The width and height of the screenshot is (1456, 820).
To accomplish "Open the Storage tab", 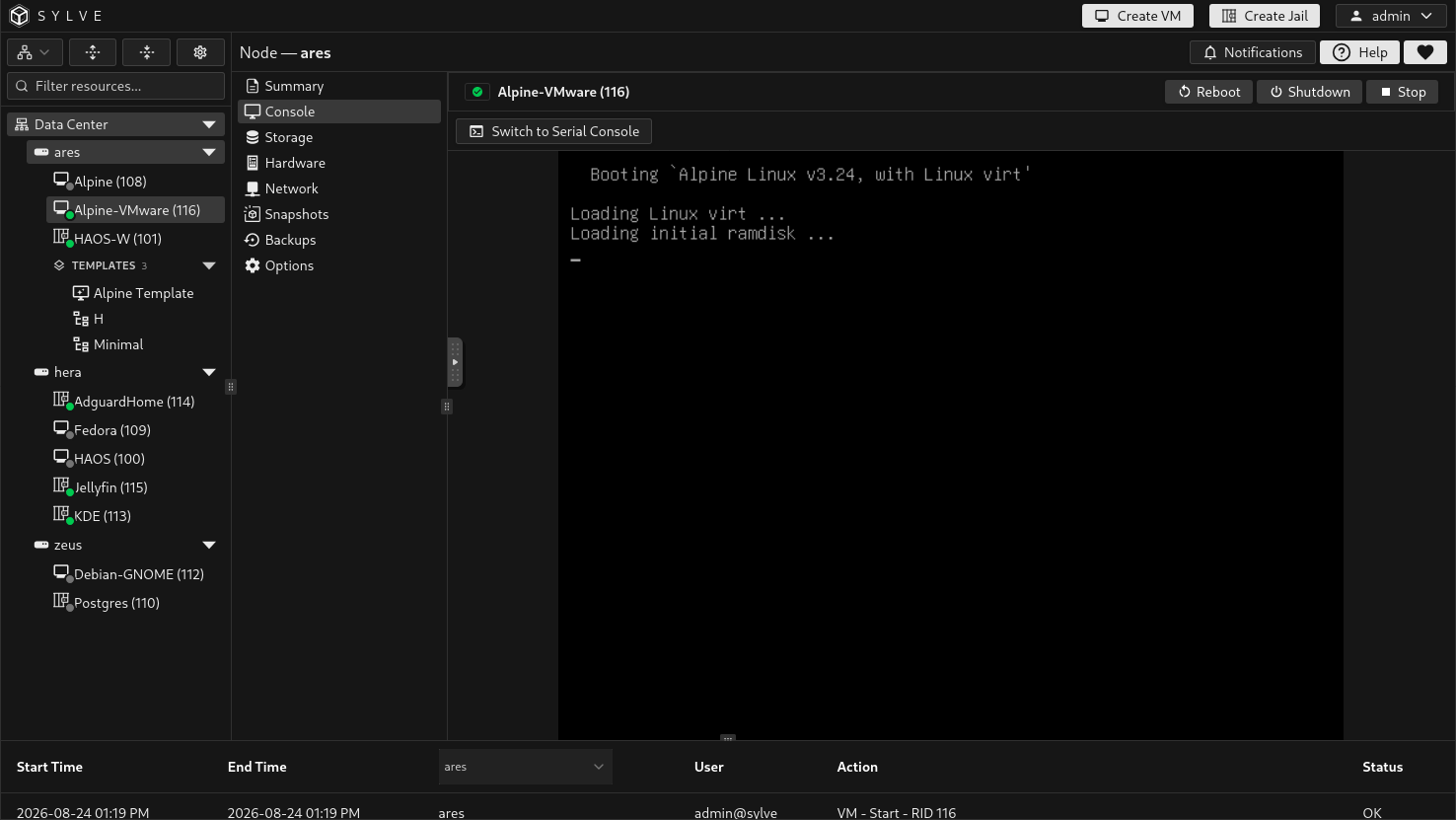I will pos(339,137).
